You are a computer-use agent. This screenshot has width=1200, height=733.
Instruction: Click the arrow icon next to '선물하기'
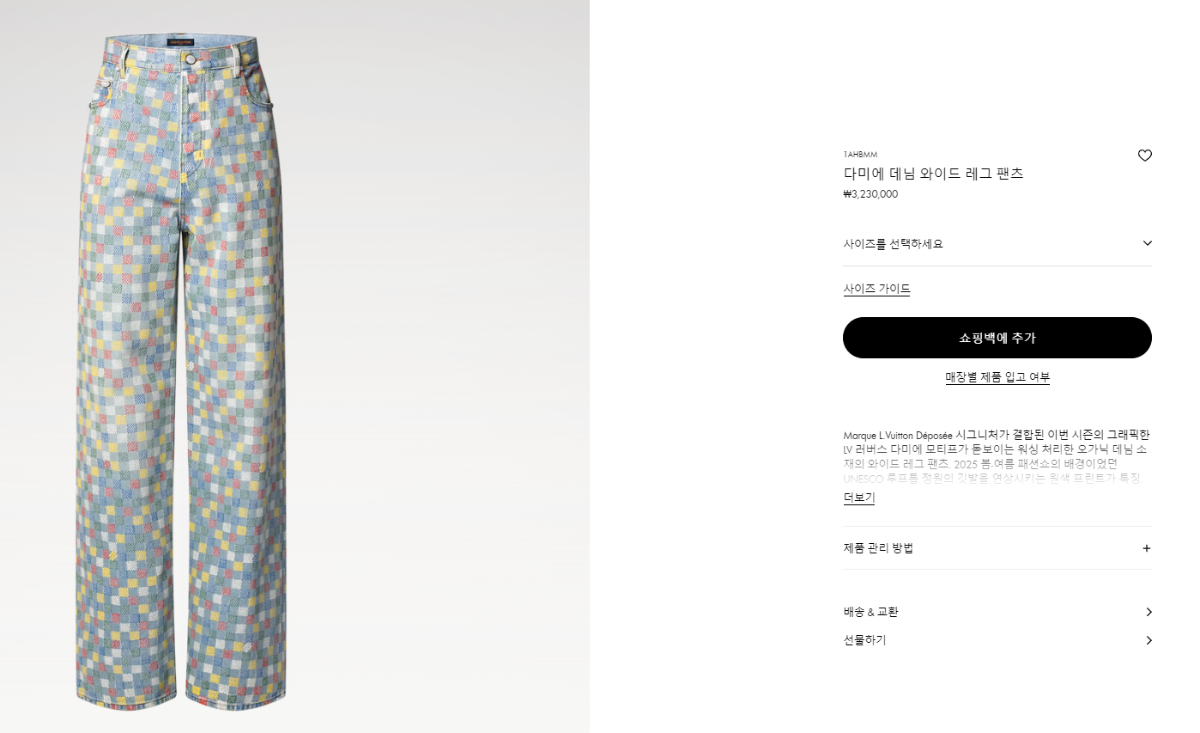coord(1148,640)
